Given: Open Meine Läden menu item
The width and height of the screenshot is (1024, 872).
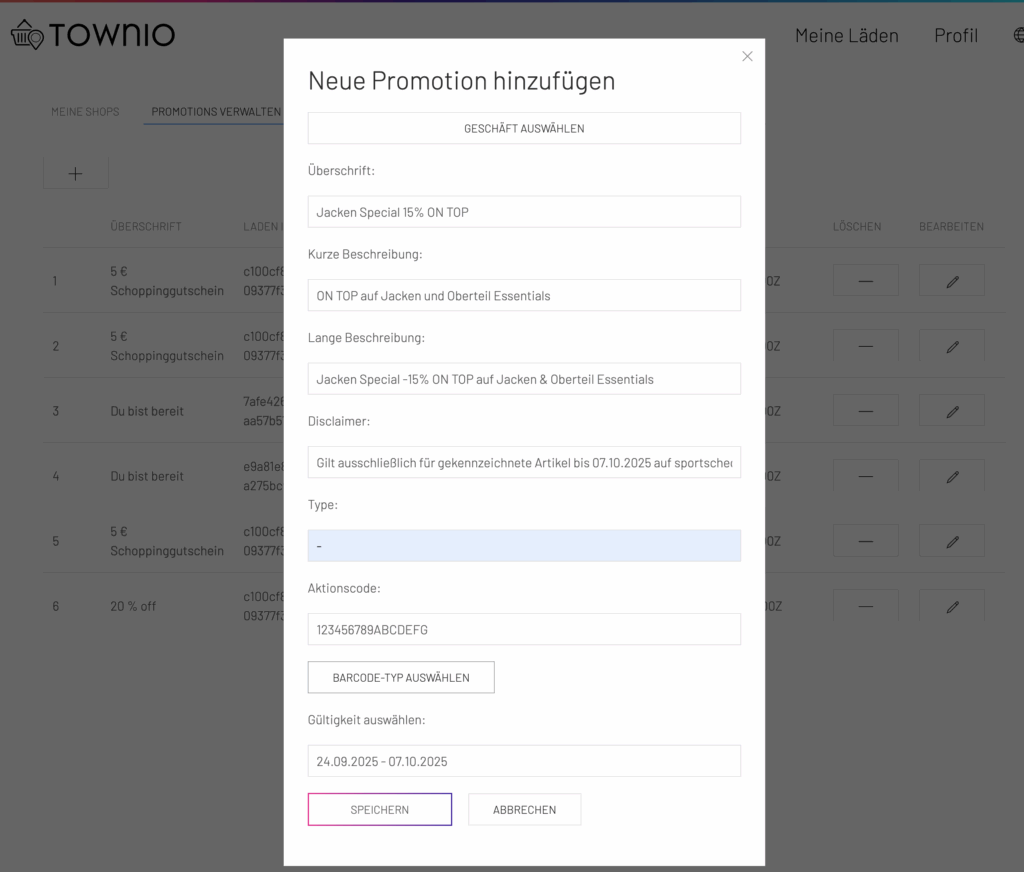Looking at the screenshot, I should 846,35.
